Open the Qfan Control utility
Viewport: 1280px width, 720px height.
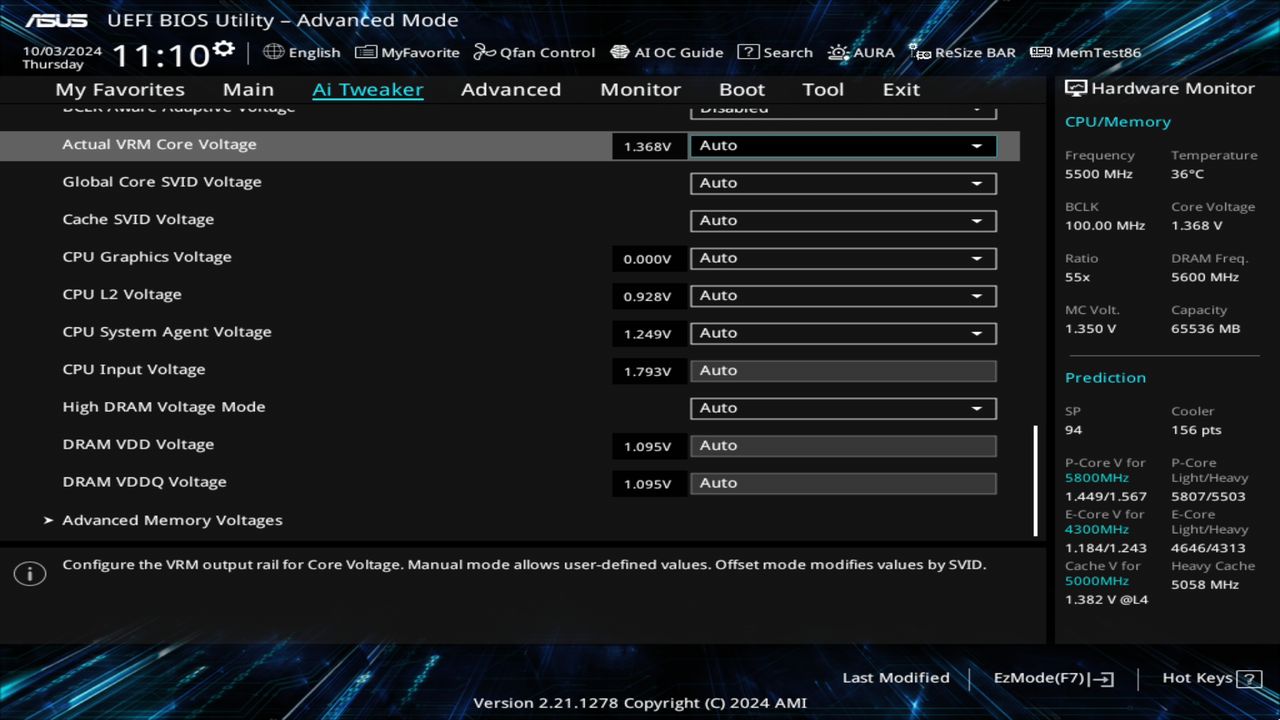click(x=534, y=52)
